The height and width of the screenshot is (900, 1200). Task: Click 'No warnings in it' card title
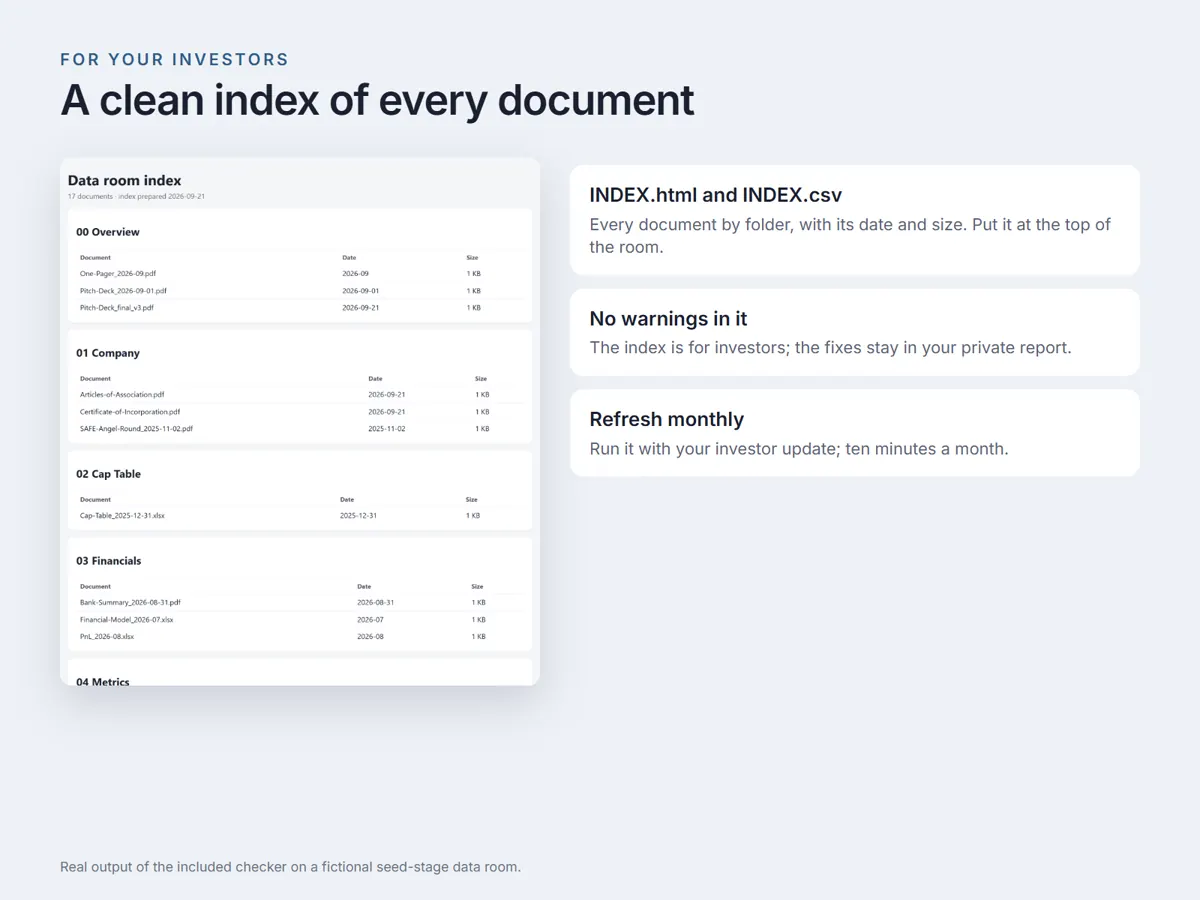pyautogui.click(x=668, y=319)
